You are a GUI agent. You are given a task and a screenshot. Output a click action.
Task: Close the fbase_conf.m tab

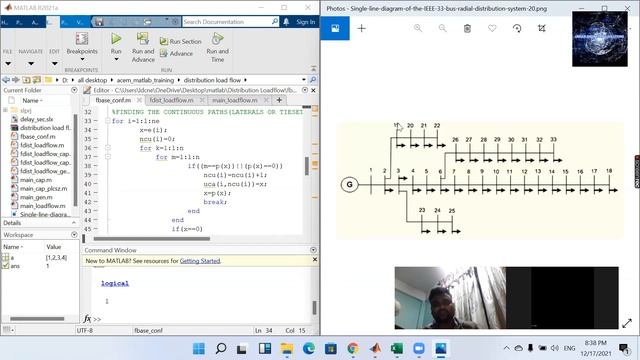(x=139, y=100)
